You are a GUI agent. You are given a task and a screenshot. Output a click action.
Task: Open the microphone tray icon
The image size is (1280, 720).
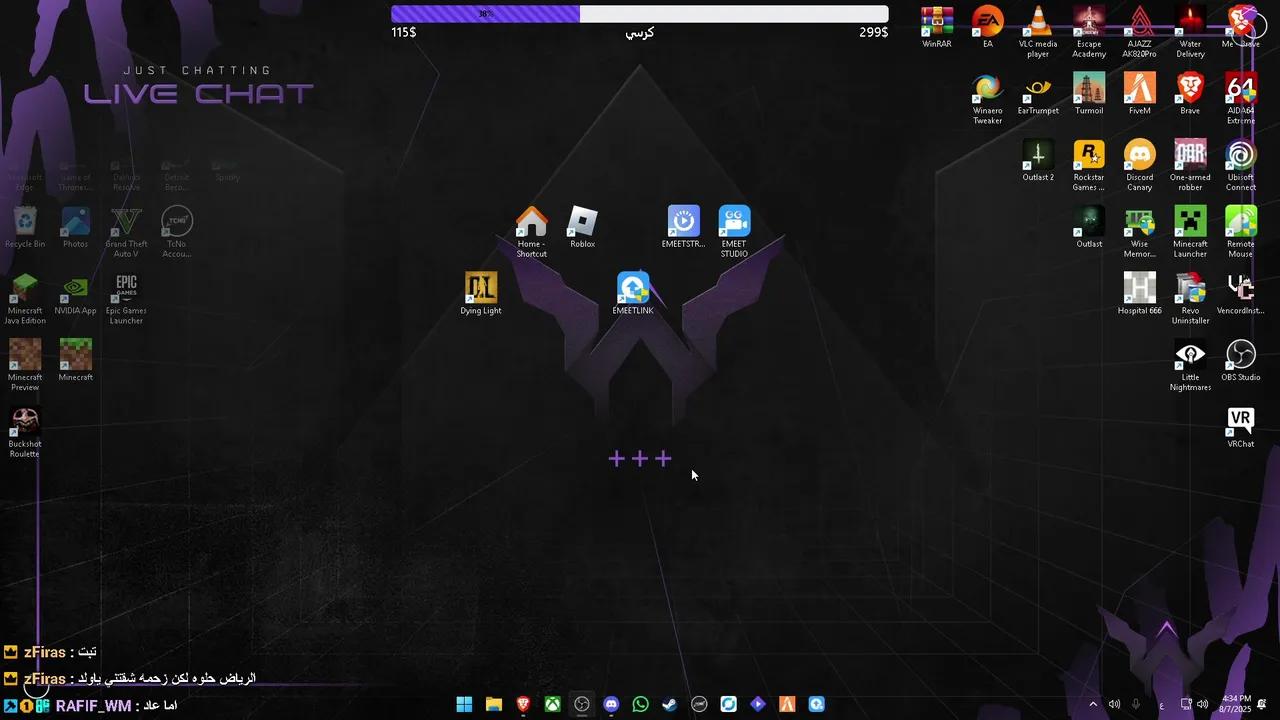click(1136, 704)
